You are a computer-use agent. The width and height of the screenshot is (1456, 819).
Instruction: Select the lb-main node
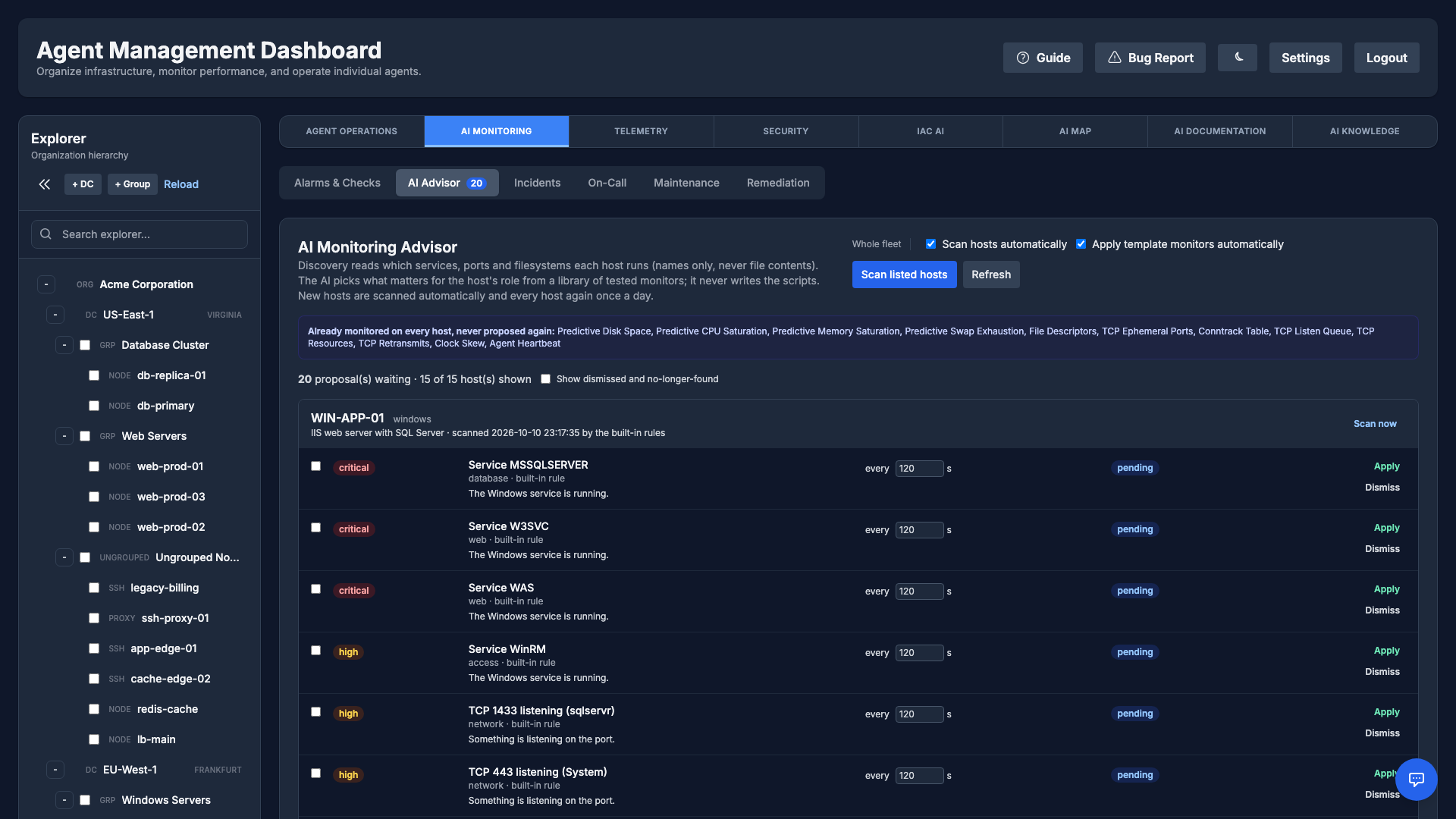tap(156, 739)
